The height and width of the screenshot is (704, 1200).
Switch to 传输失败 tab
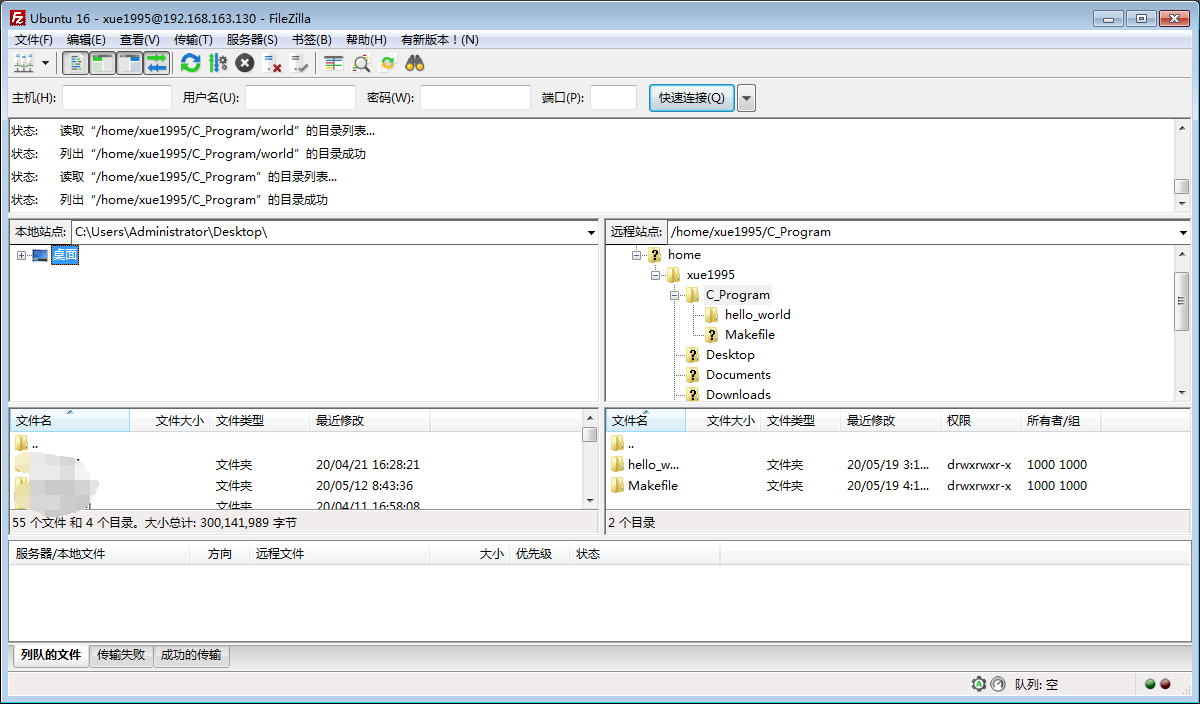121,655
